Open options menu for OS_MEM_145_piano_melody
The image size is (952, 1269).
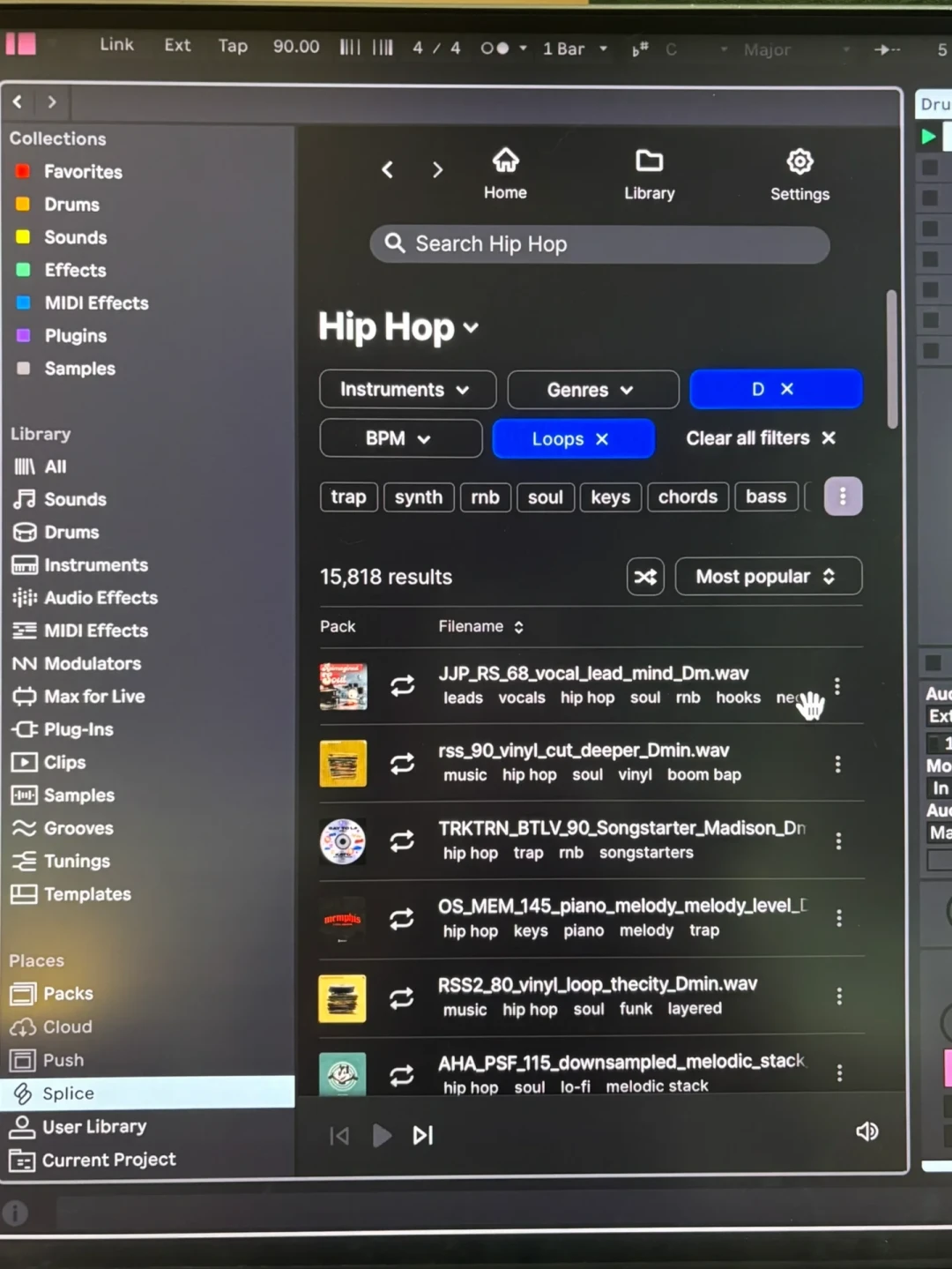click(838, 918)
